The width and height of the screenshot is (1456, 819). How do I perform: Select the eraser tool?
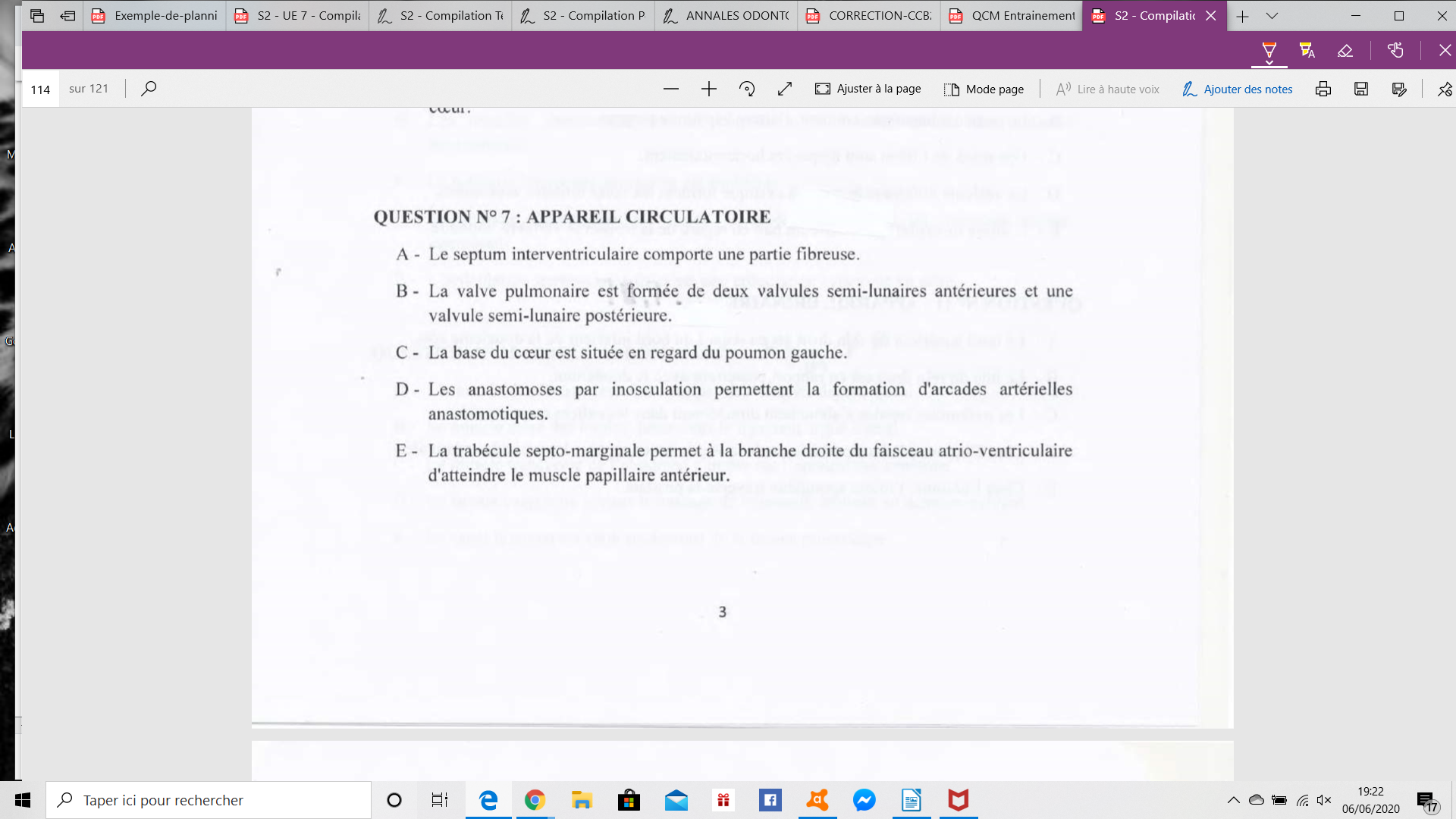coord(1345,51)
